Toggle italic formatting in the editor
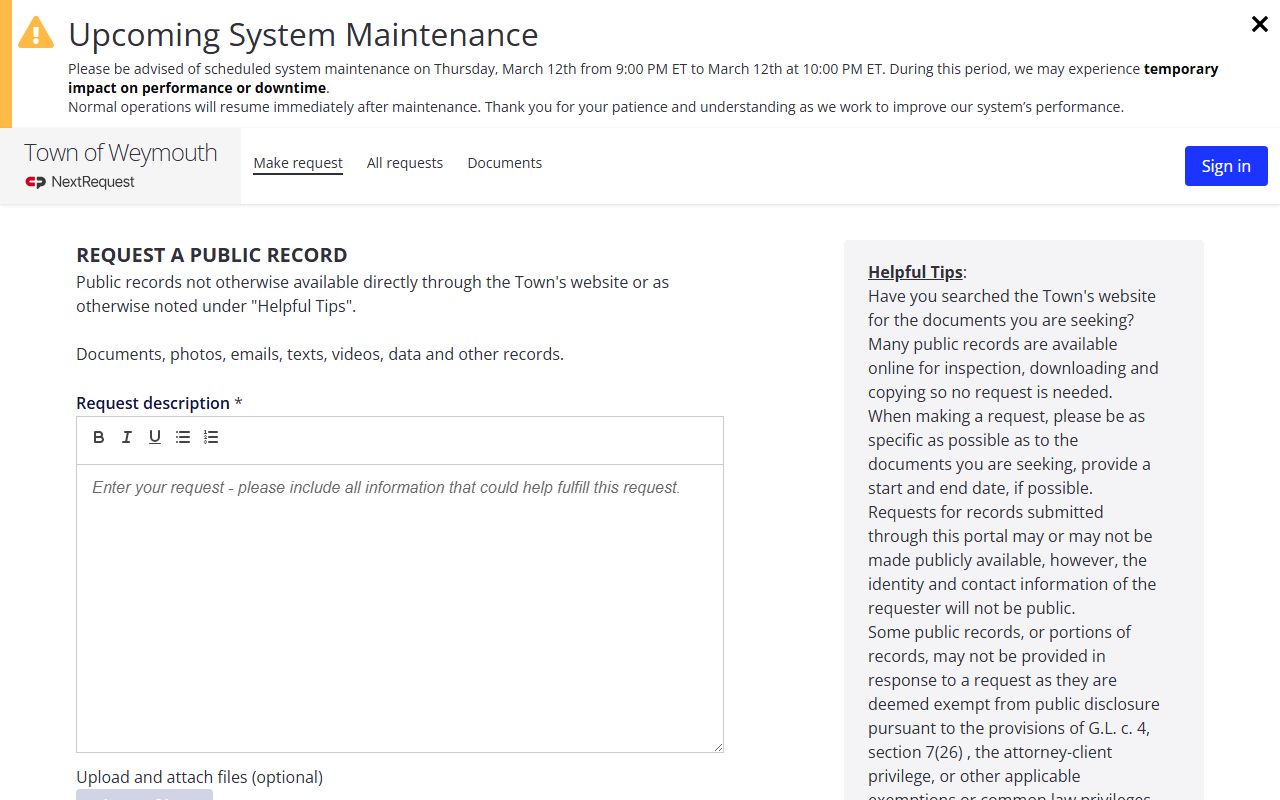This screenshot has width=1280, height=800. (127, 437)
